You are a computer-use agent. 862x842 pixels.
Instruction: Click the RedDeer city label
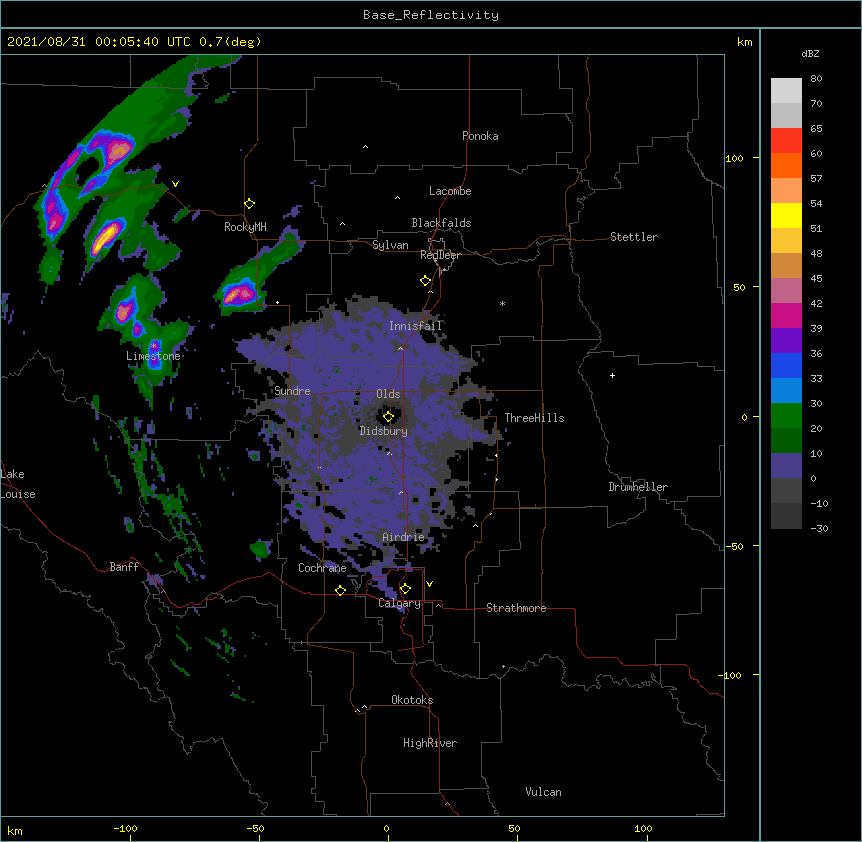(440, 255)
